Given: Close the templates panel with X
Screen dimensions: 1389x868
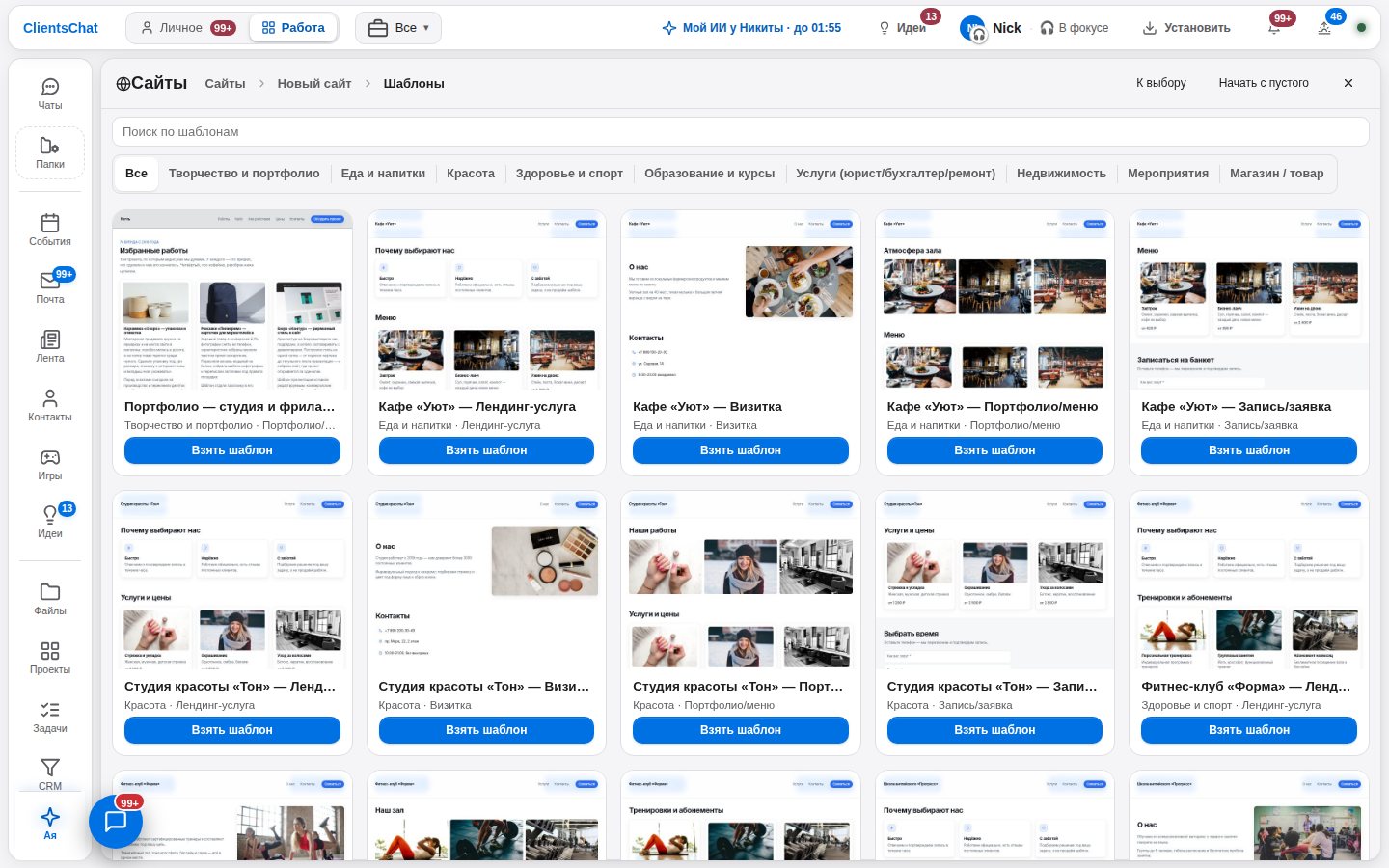Looking at the screenshot, I should (x=1348, y=83).
